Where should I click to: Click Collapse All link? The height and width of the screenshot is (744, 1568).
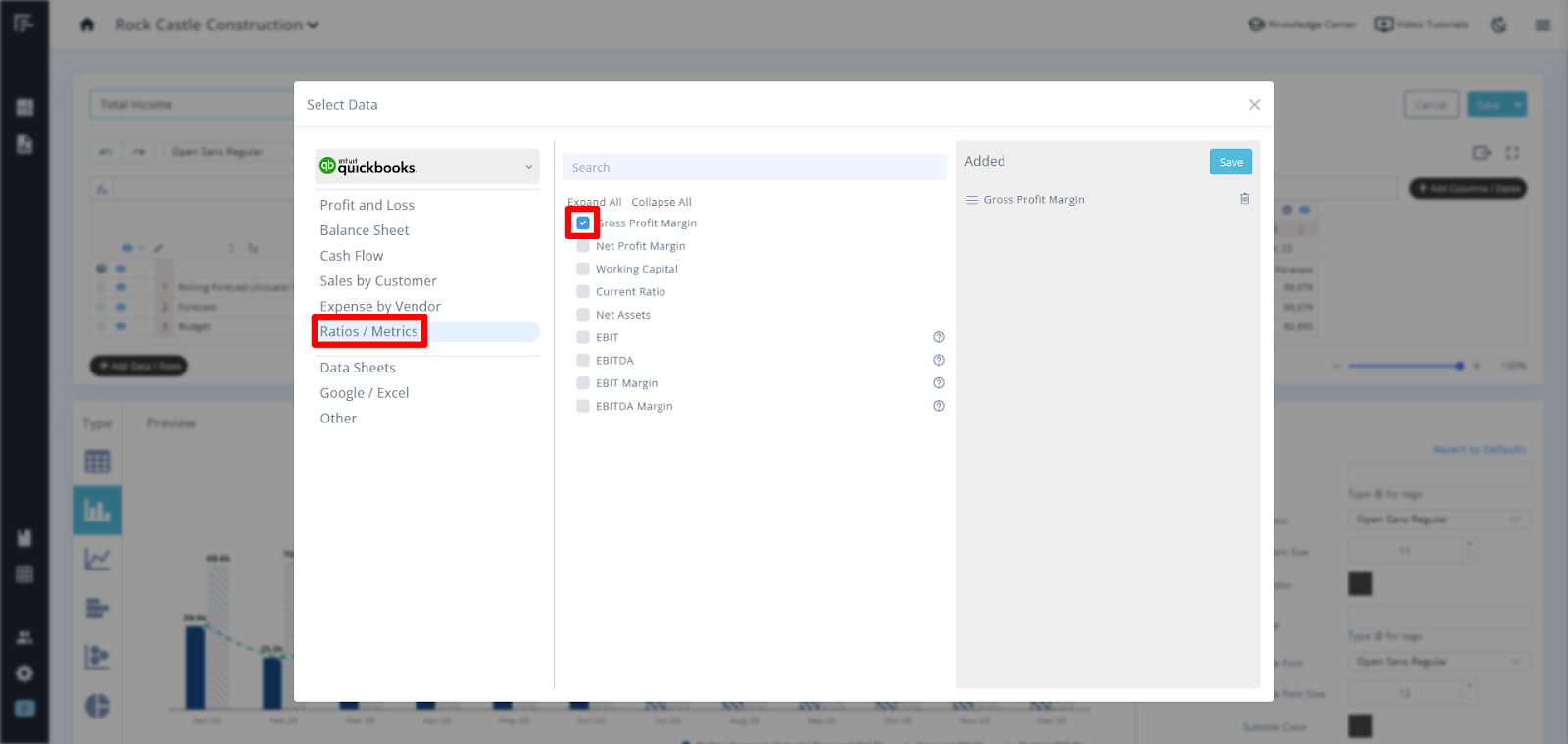click(x=661, y=202)
